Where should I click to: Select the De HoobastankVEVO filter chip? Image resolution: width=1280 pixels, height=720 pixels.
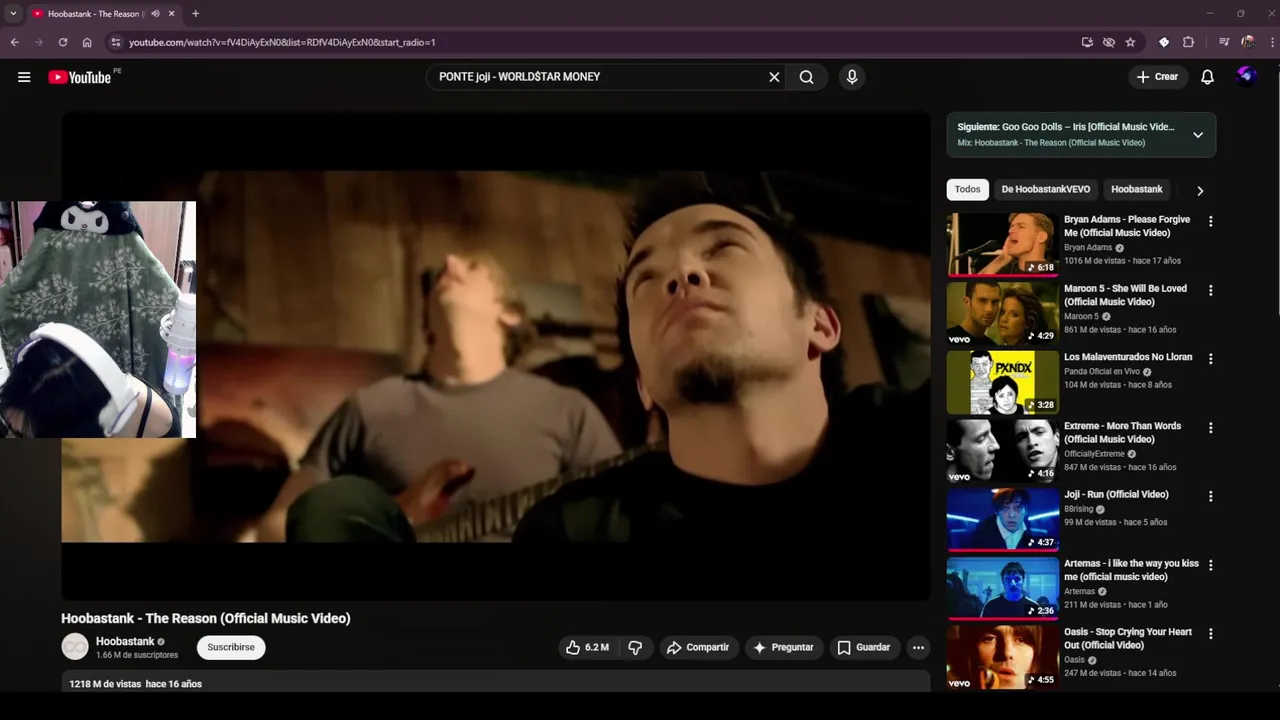(1046, 190)
